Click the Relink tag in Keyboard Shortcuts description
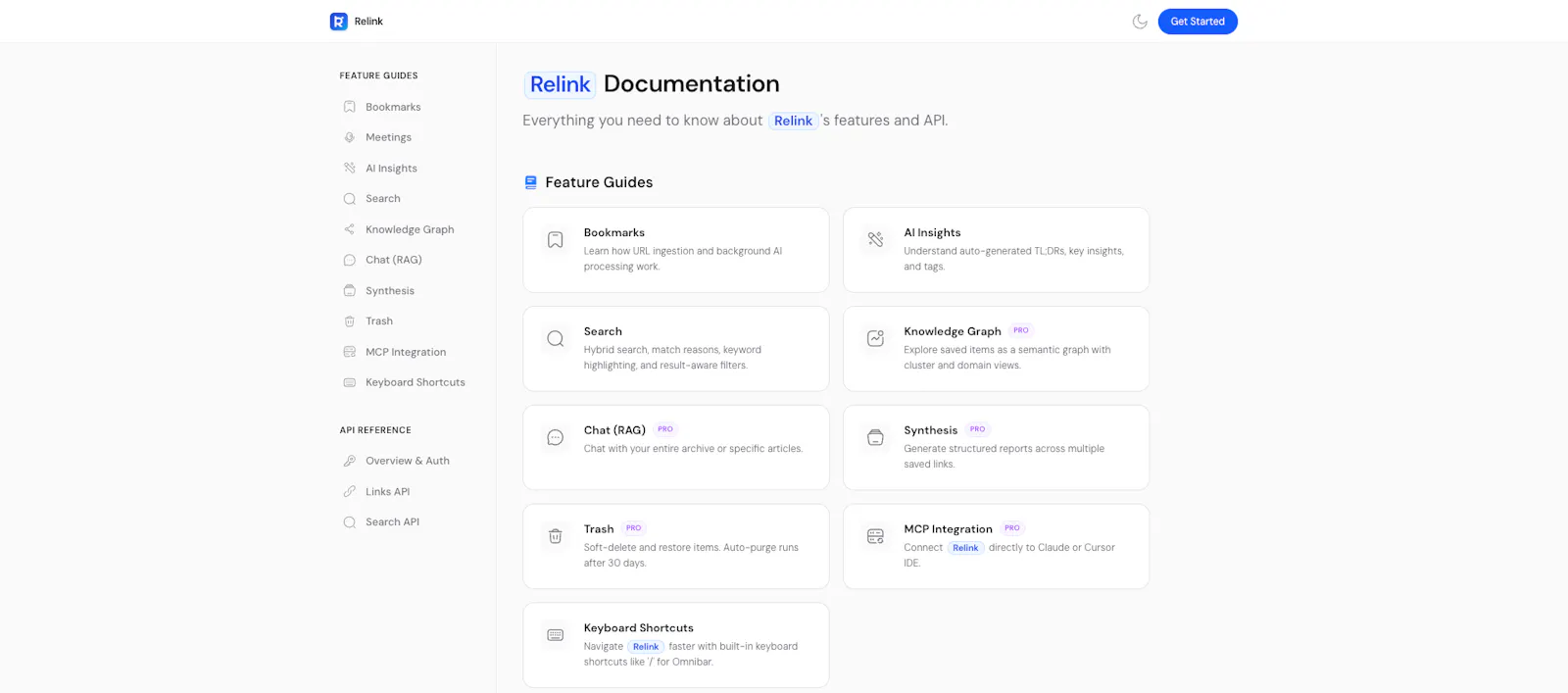Image resolution: width=1568 pixels, height=693 pixels. click(646, 647)
